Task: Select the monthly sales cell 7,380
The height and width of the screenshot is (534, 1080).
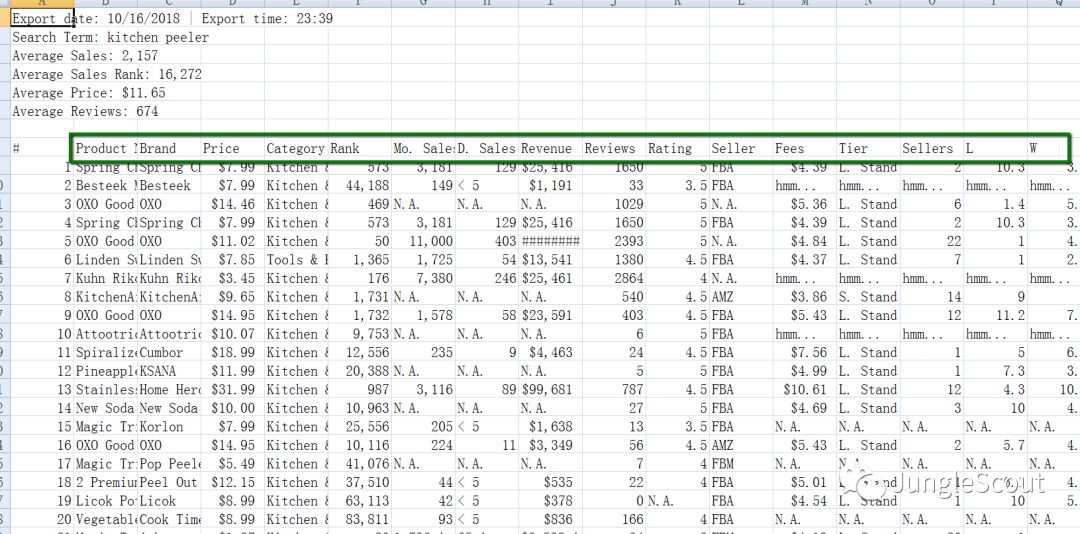Action: [x=423, y=278]
